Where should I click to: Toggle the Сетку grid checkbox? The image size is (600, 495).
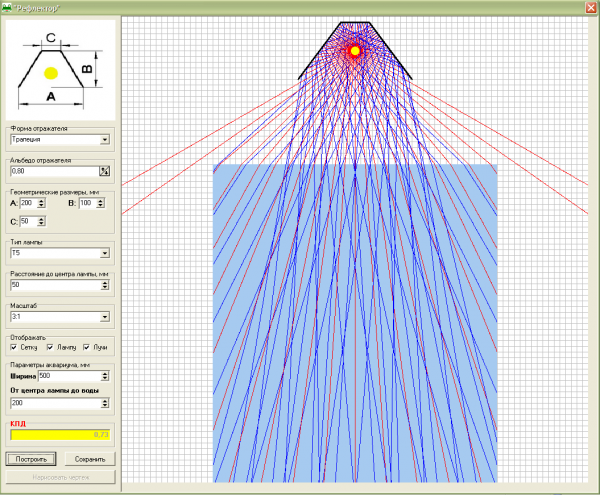tap(14, 347)
